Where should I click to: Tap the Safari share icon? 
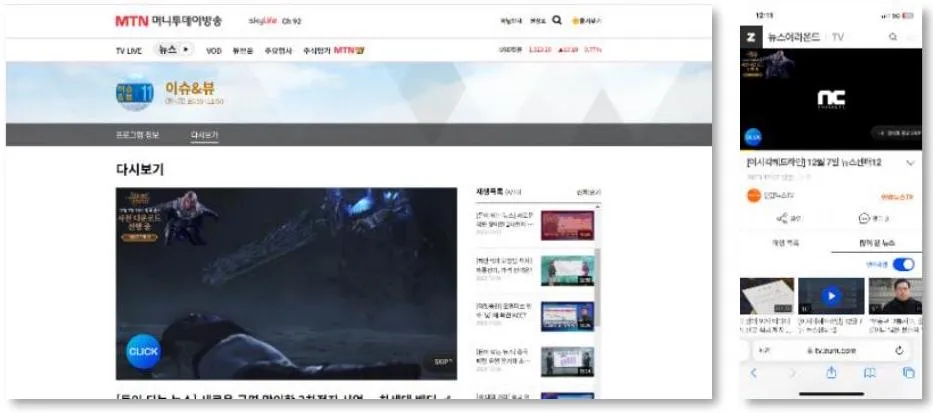click(x=831, y=372)
